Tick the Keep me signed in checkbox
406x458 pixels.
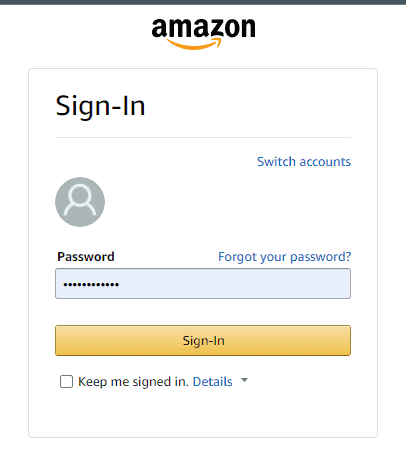point(66,381)
